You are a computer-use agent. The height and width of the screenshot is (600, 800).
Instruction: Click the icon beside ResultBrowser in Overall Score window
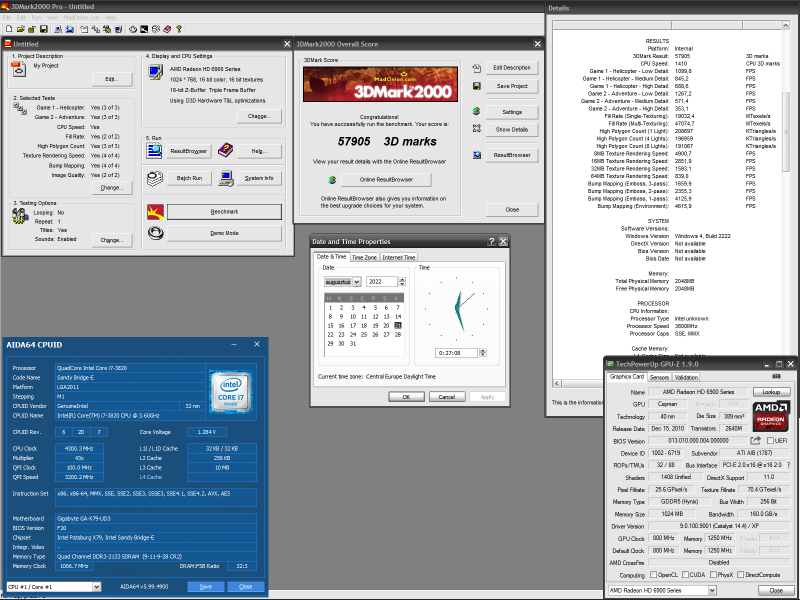tap(477, 155)
